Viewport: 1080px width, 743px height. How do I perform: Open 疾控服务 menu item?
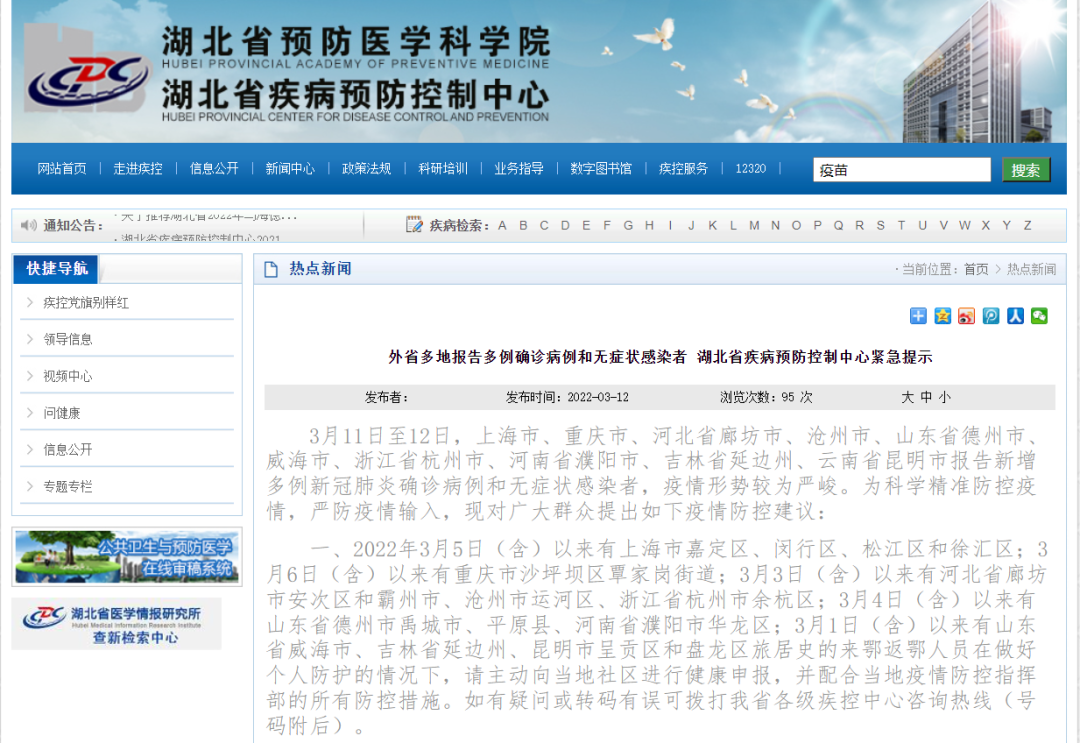pyautogui.click(x=683, y=169)
